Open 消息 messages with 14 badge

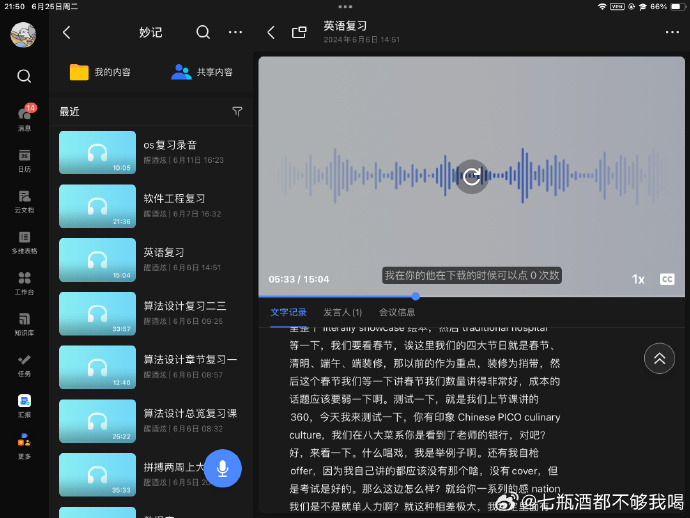click(24, 118)
